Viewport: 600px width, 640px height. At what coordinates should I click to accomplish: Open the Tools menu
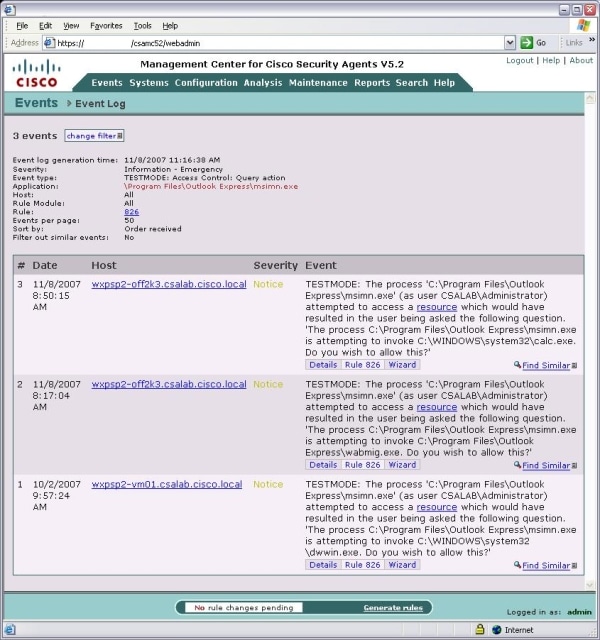(142, 26)
